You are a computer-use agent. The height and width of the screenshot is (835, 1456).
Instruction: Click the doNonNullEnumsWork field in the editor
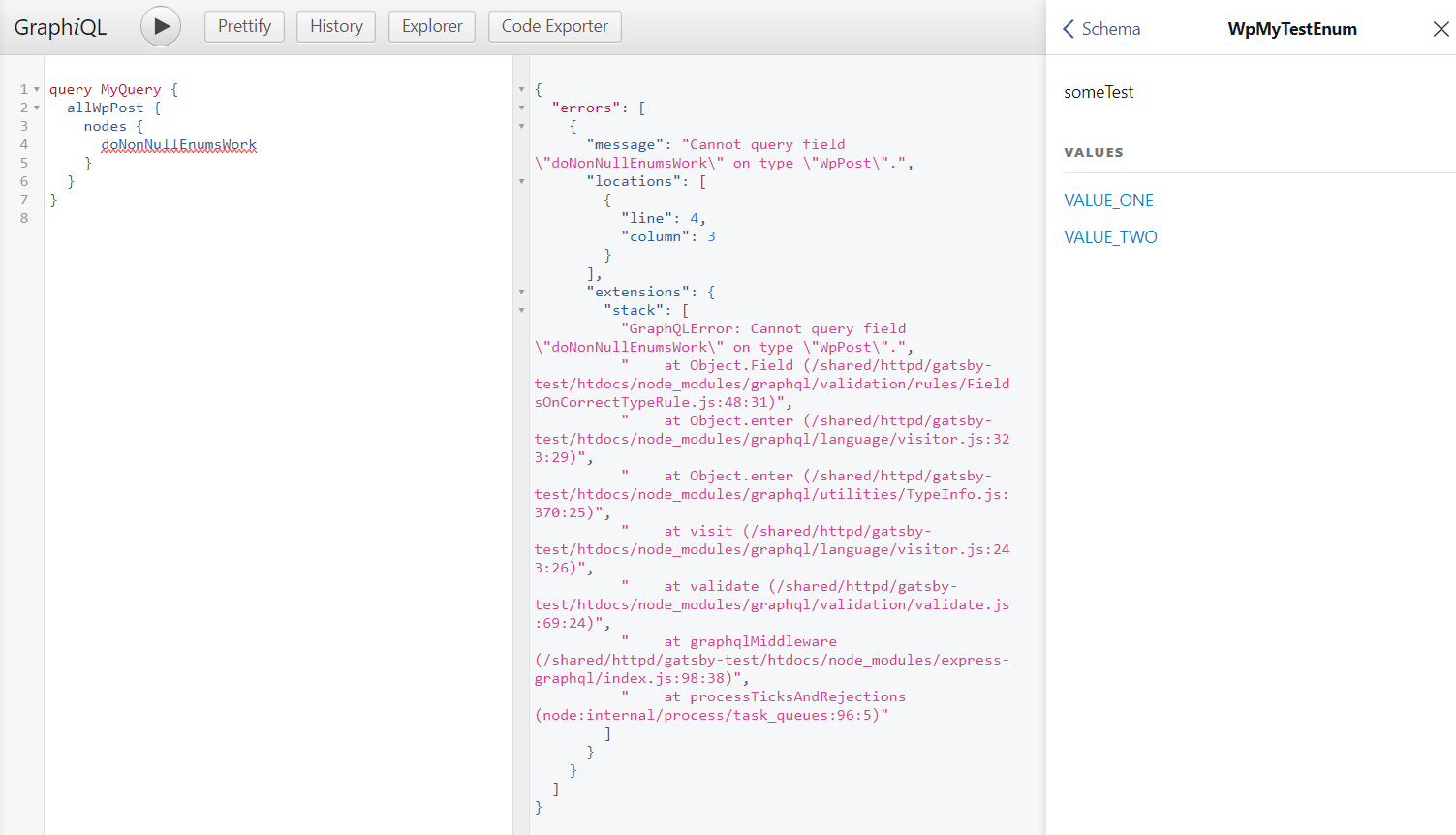coord(178,143)
